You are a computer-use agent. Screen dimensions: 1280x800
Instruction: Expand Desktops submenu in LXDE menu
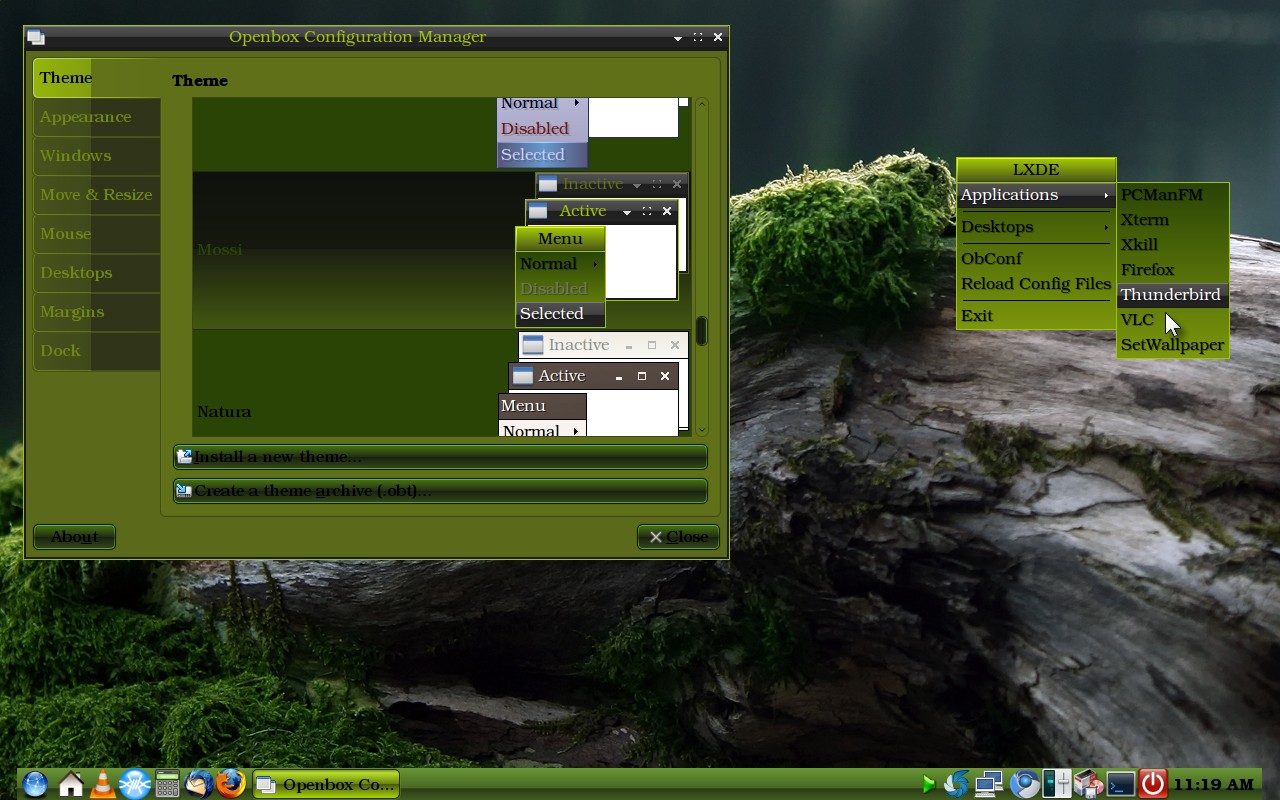coord(1036,227)
